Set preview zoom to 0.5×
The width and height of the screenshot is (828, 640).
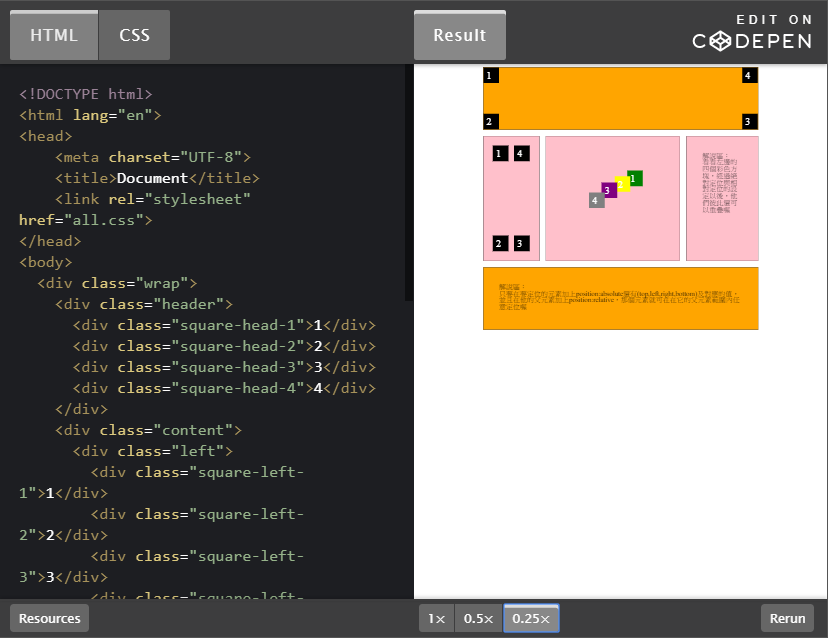478,618
